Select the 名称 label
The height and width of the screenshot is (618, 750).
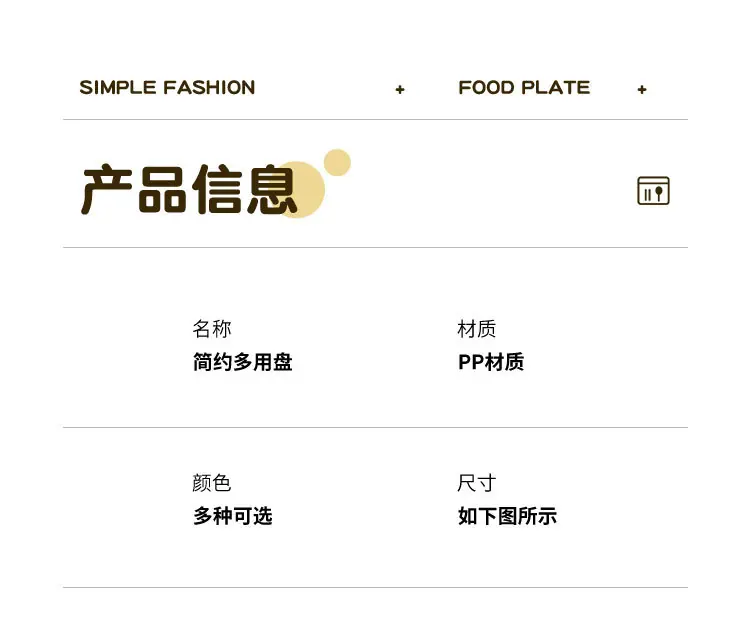(x=212, y=329)
